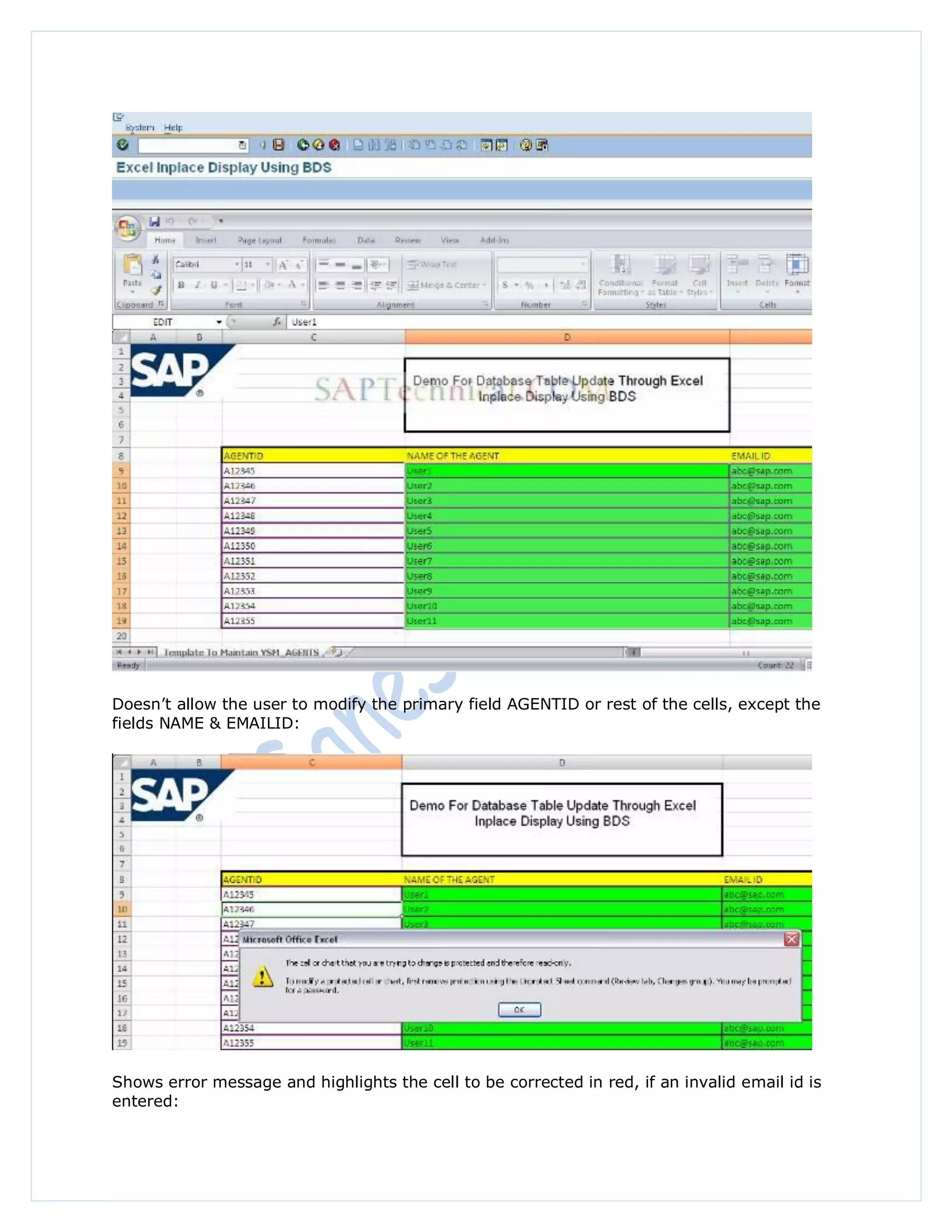This screenshot has width=952, height=1232.
Task: Expand the Number group dialog launcher
Action: [584, 304]
